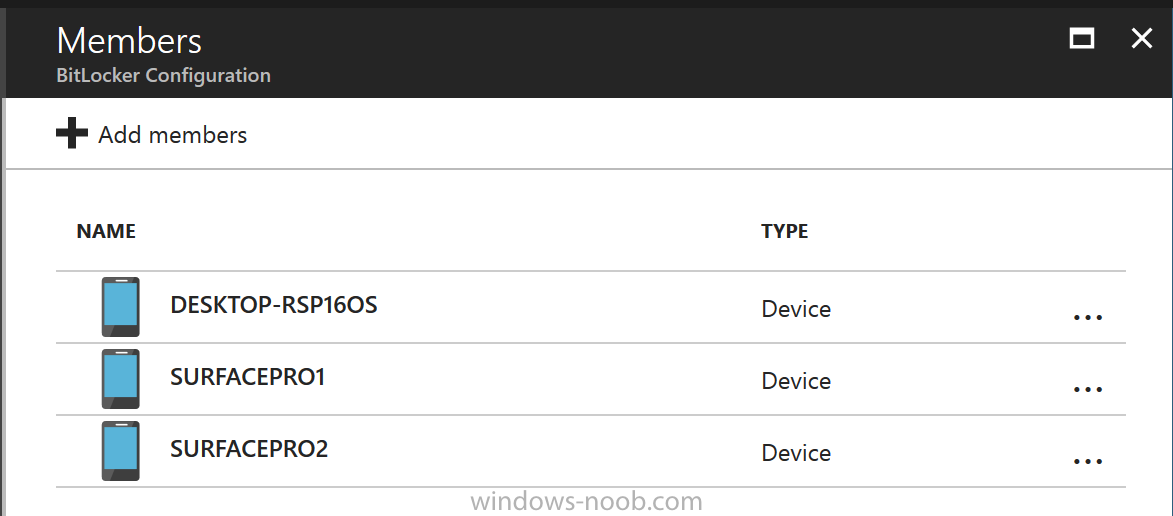Click the Device type for DESKTOP-RSP16OS
Image resolution: width=1173 pixels, height=516 pixels.
coord(796,309)
